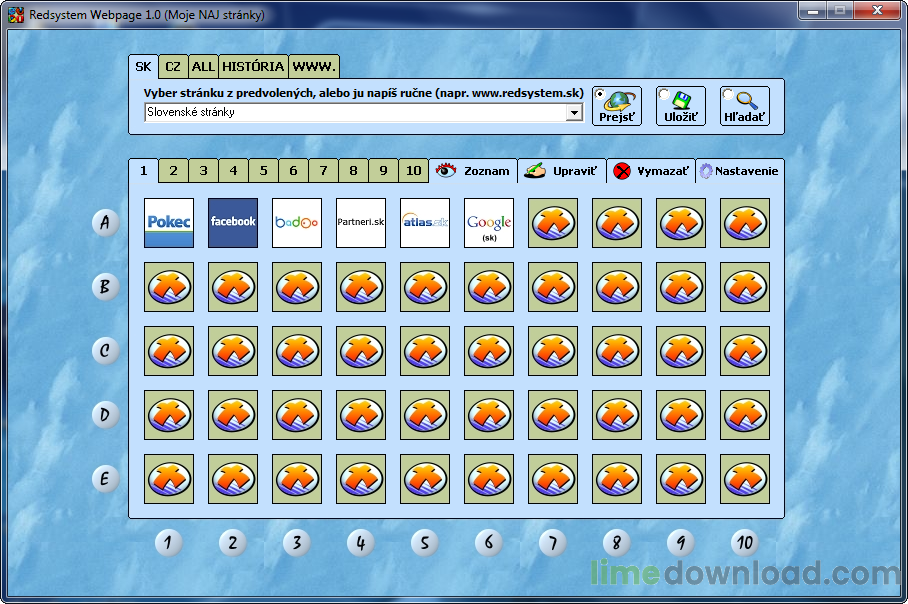Open the Pokec website shortcut

point(169,222)
